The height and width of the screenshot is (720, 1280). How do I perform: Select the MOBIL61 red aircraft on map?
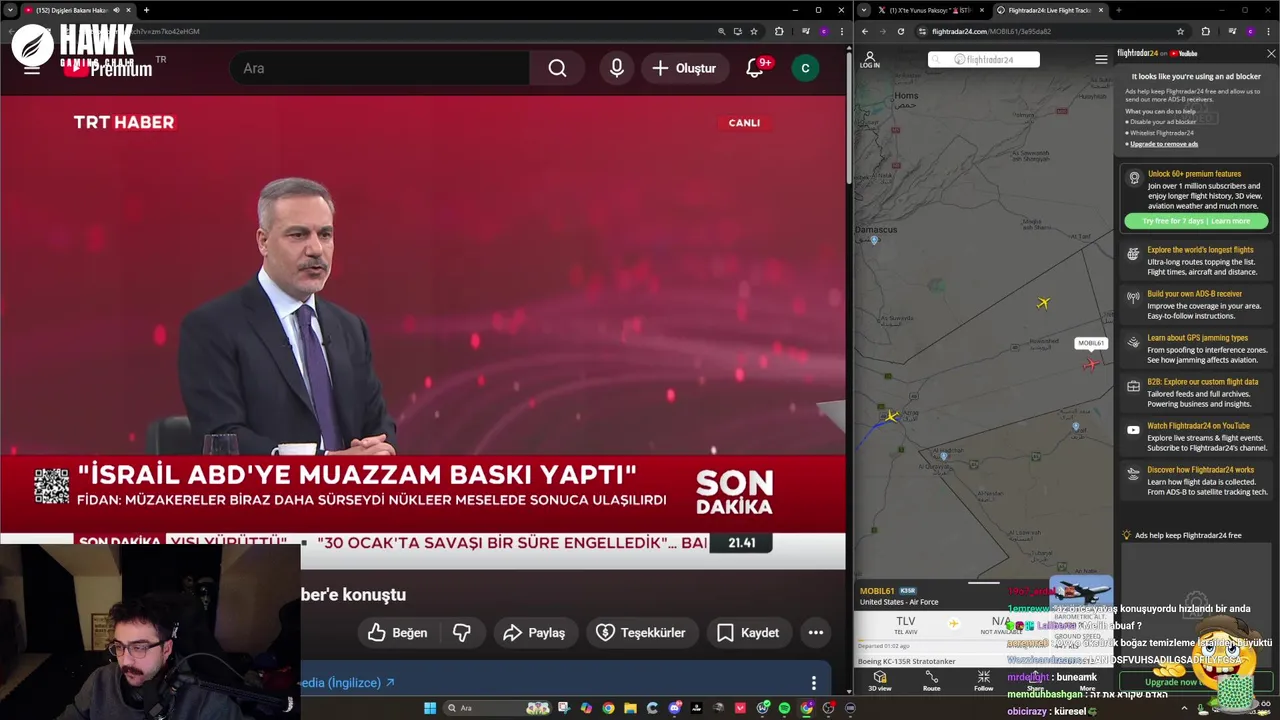pos(1089,364)
